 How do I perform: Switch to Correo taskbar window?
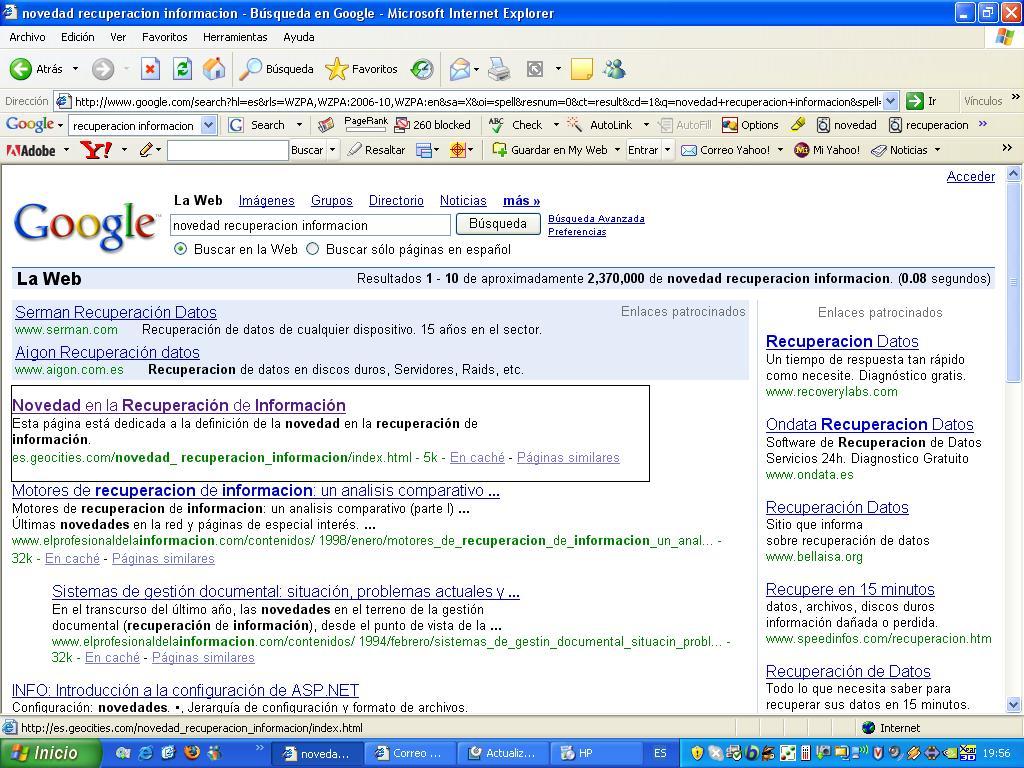coord(410,753)
